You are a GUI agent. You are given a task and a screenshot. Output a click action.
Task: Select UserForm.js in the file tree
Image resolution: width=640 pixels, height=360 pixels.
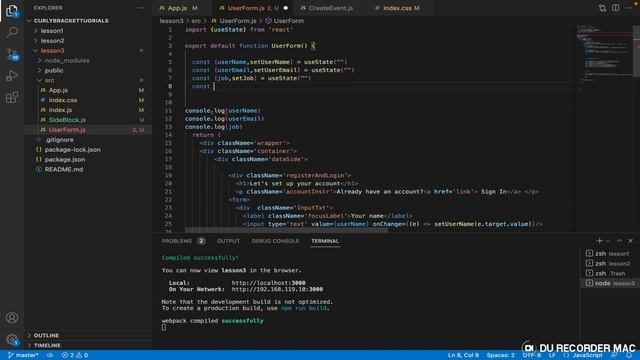[88, 130]
